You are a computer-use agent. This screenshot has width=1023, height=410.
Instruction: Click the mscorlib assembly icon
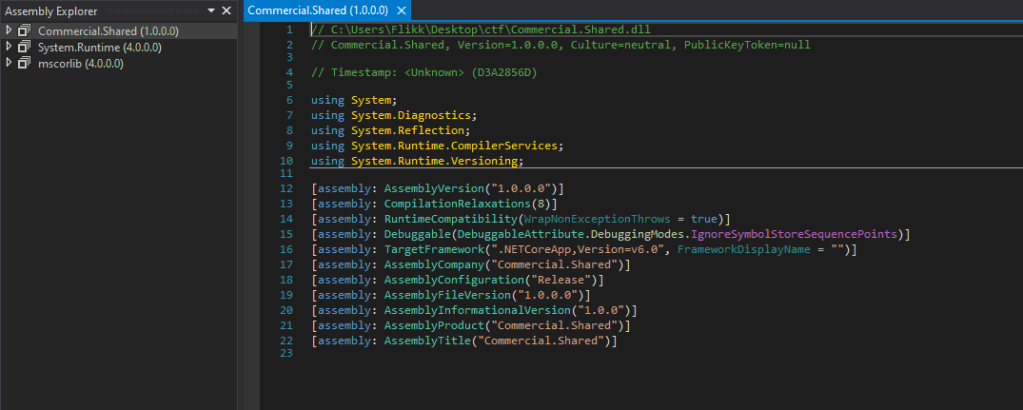25,63
